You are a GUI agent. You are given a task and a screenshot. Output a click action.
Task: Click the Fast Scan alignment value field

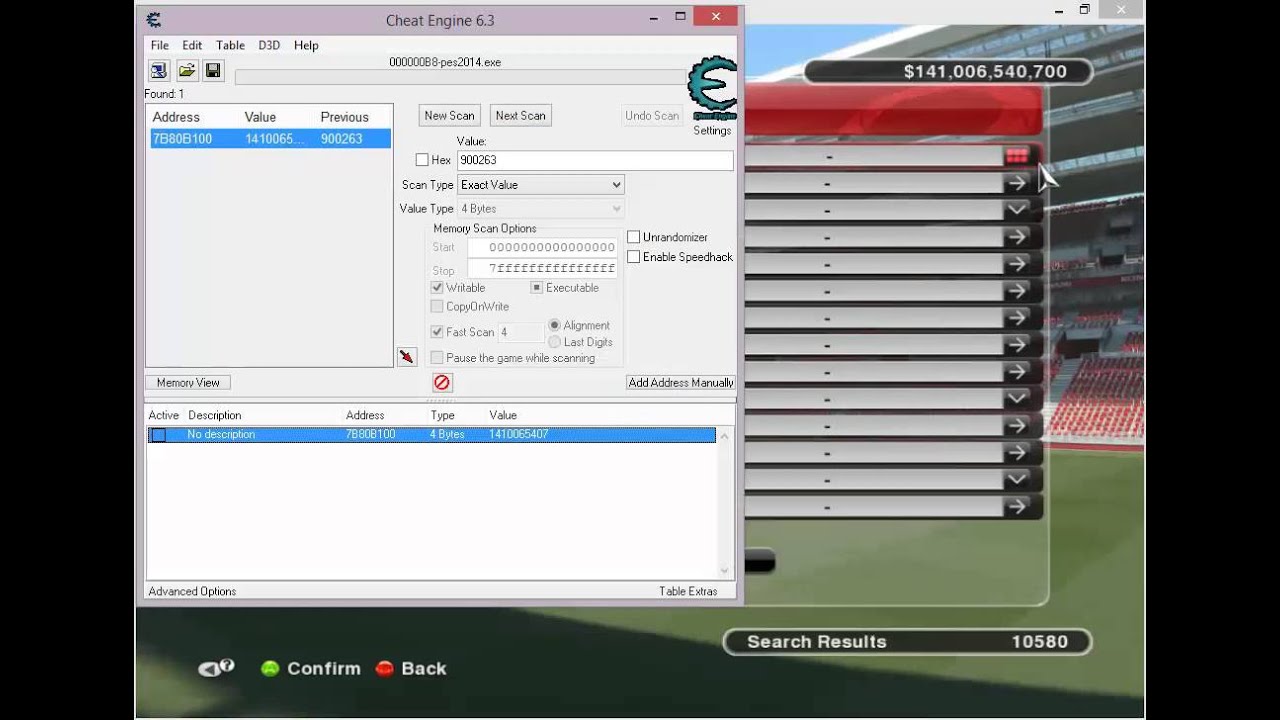520,332
